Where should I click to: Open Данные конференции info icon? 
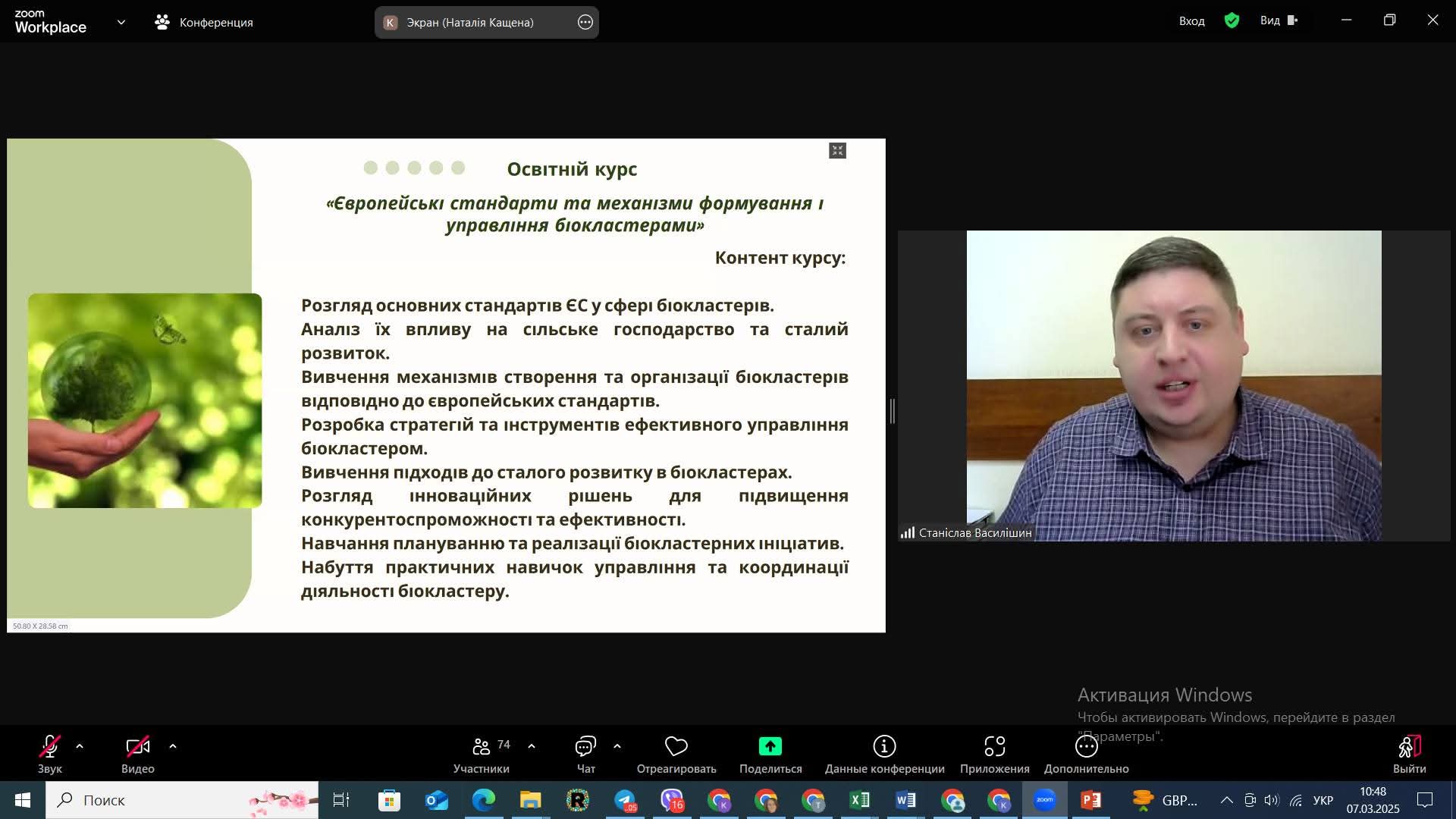pos(884,748)
